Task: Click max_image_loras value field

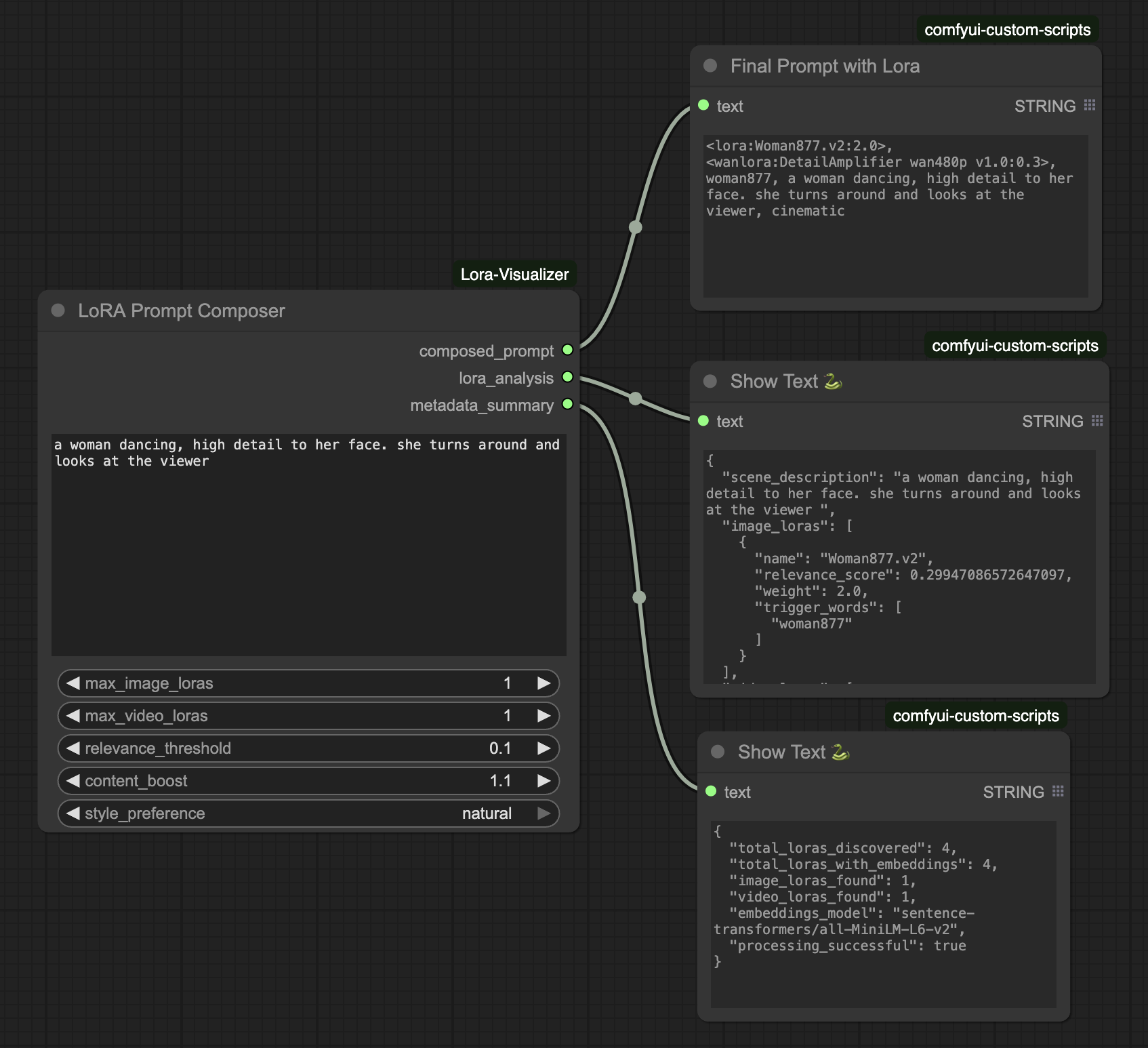Action: pos(308,683)
